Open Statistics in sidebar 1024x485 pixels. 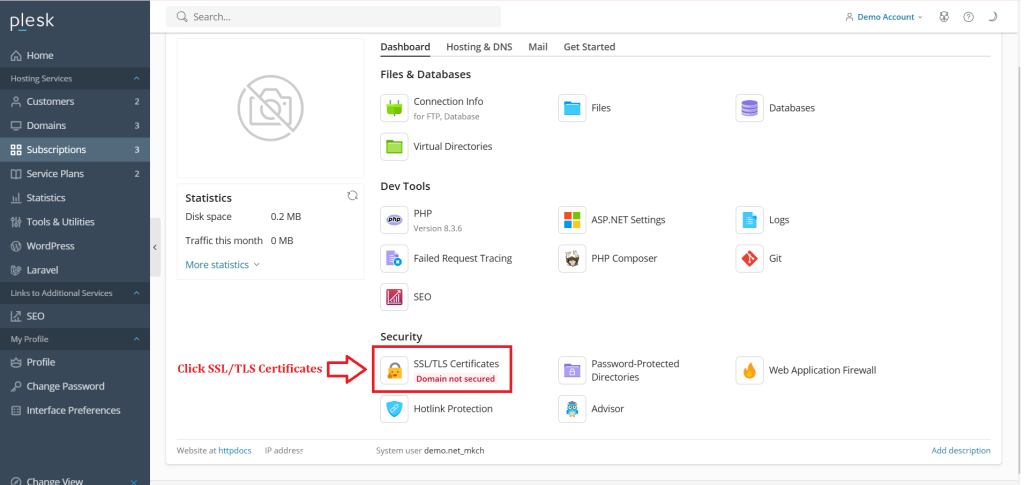click(x=75, y=198)
